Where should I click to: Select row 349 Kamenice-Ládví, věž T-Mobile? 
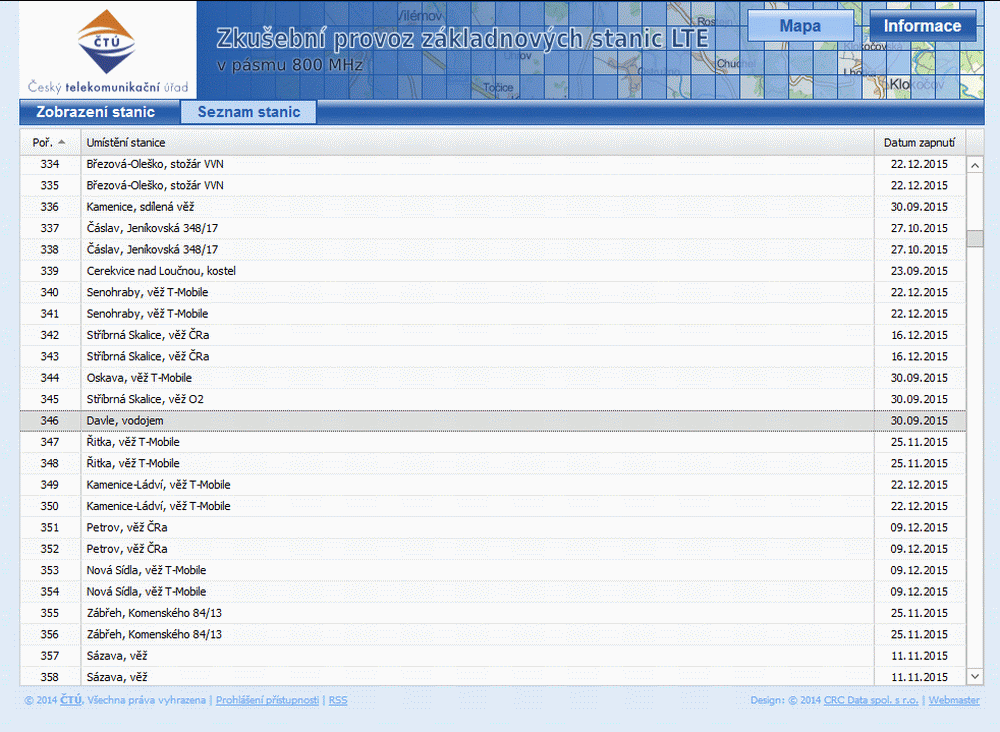point(493,485)
